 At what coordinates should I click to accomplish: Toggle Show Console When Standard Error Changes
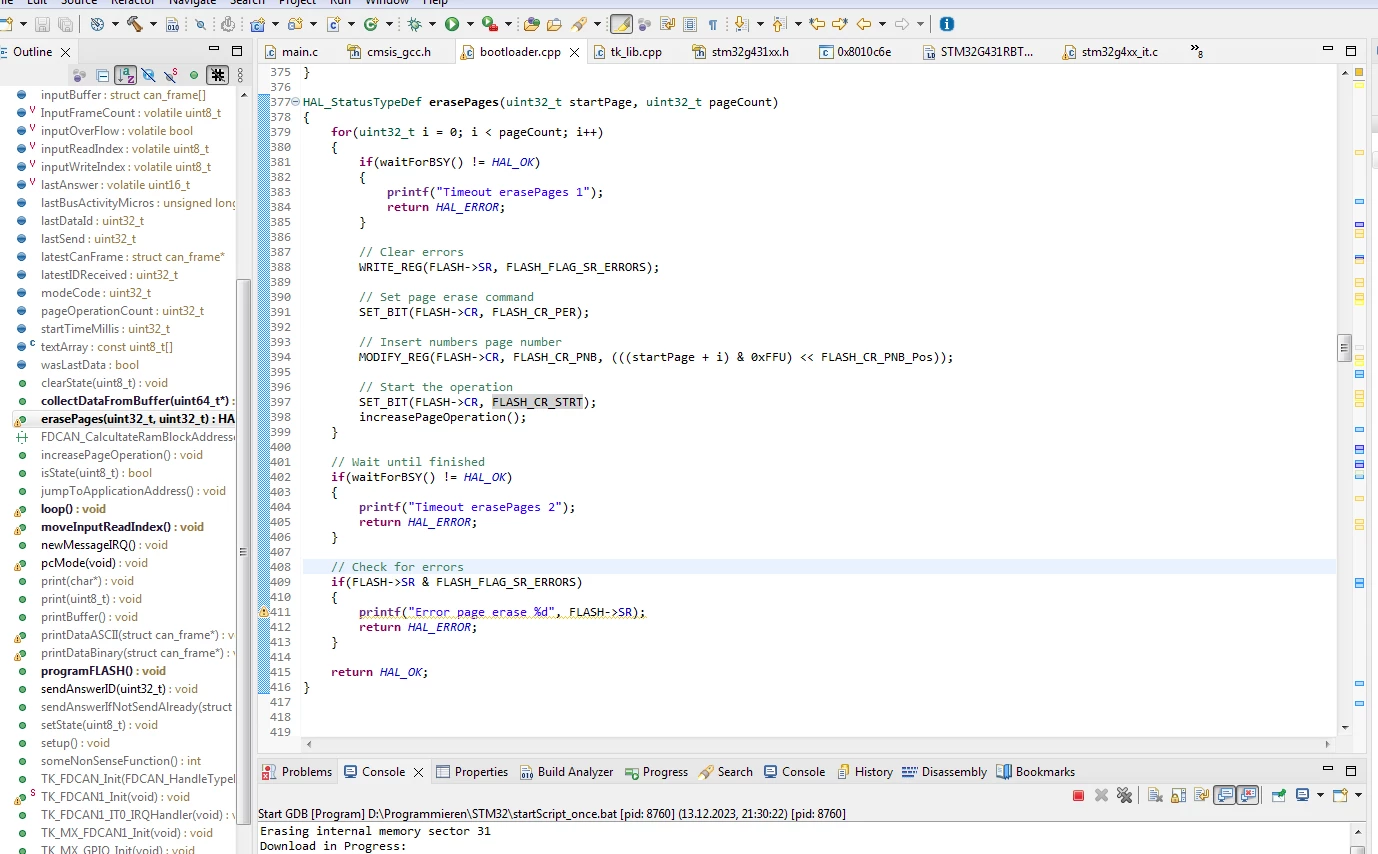(1247, 796)
